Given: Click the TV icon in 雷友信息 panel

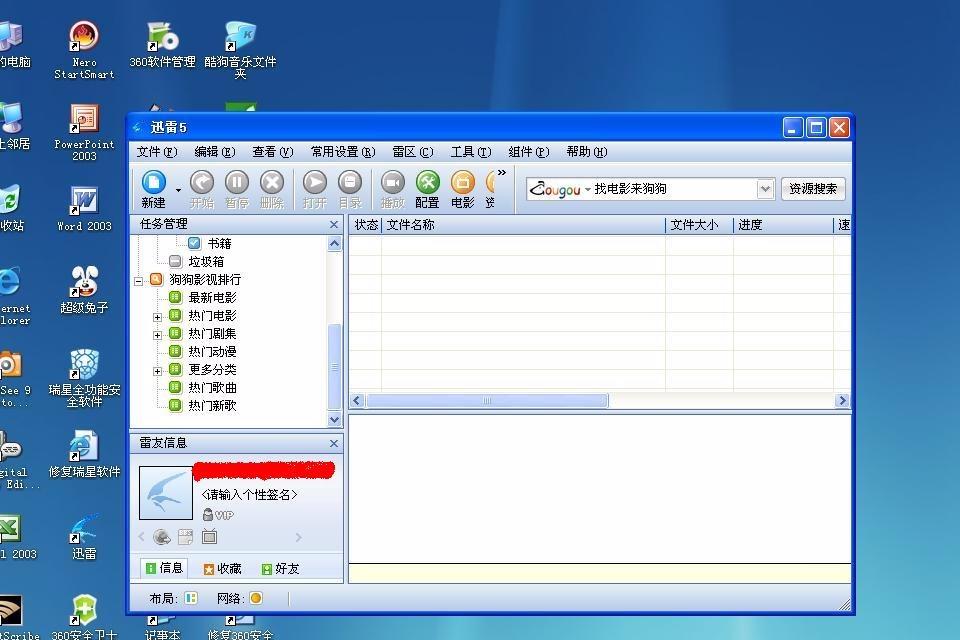Looking at the screenshot, I should pyautogui.click(x=209, y=536).
